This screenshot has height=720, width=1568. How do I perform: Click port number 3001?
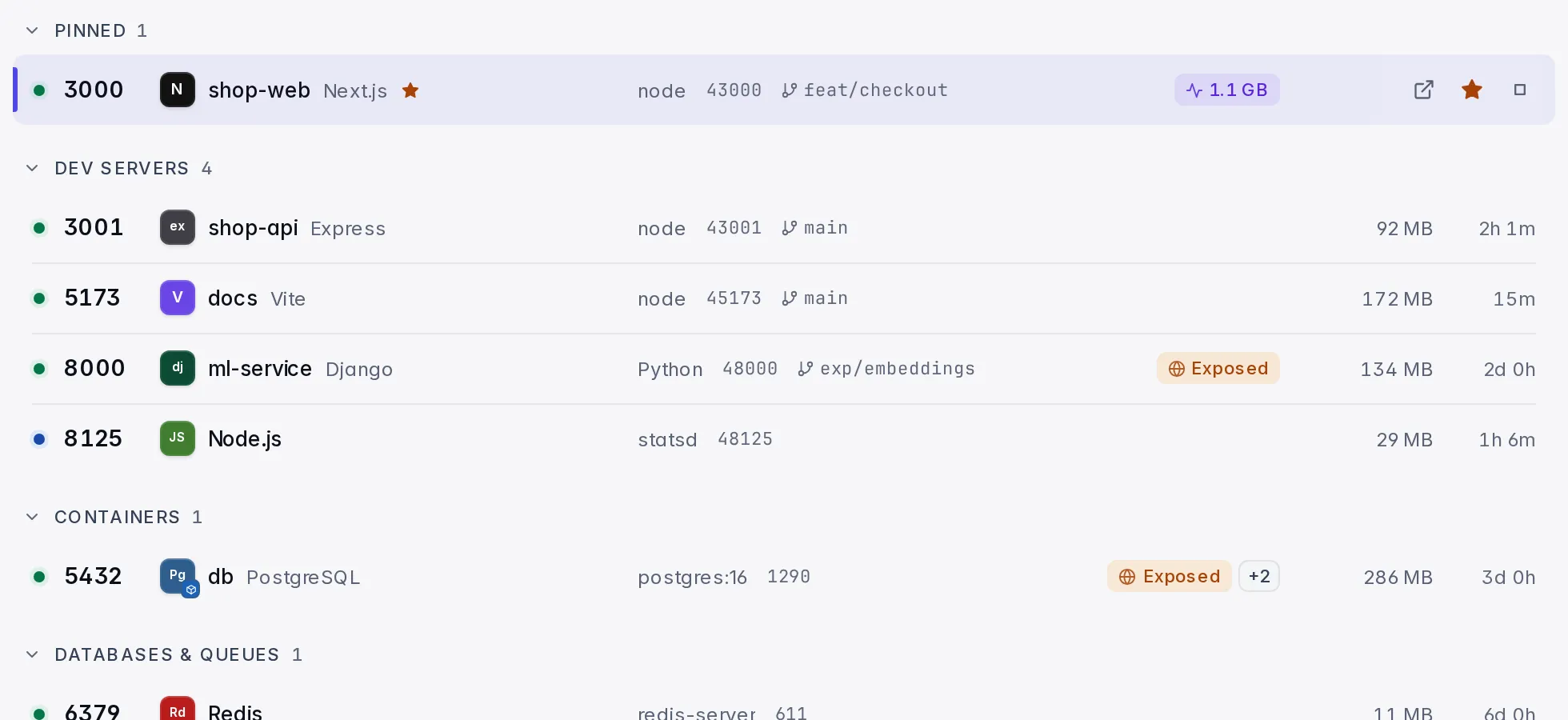(94, 227)
